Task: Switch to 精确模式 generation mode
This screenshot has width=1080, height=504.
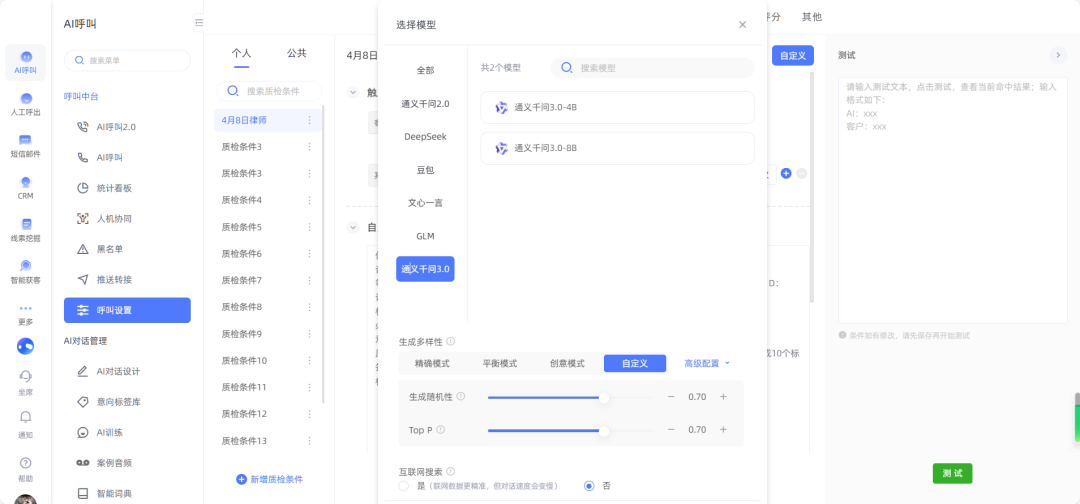Action: [x=432, y=363]
